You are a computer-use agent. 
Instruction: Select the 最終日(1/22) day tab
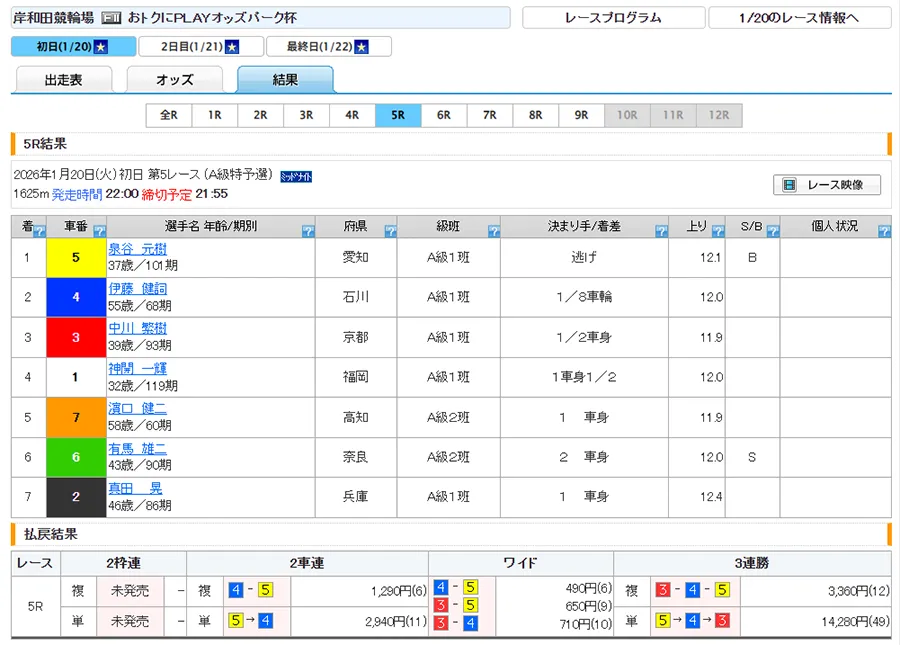pos(327,47)
